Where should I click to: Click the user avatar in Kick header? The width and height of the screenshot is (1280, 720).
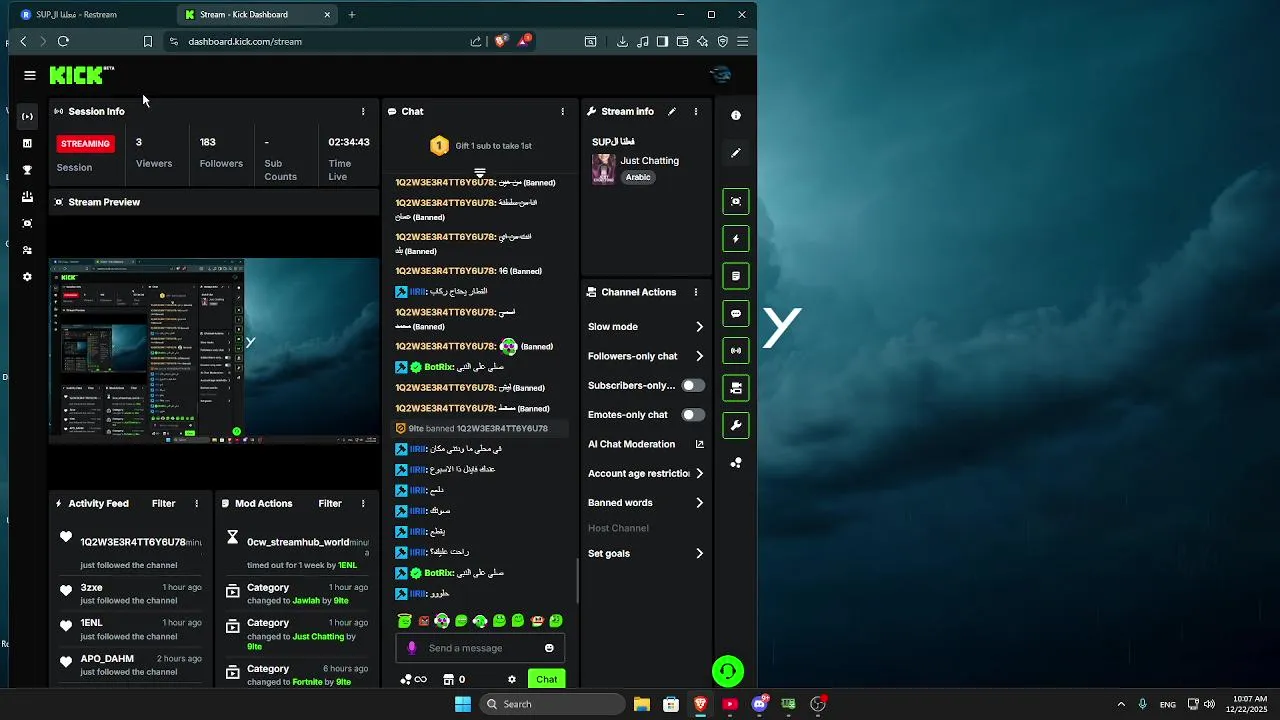pyautogui.click(x=720, y=75)
